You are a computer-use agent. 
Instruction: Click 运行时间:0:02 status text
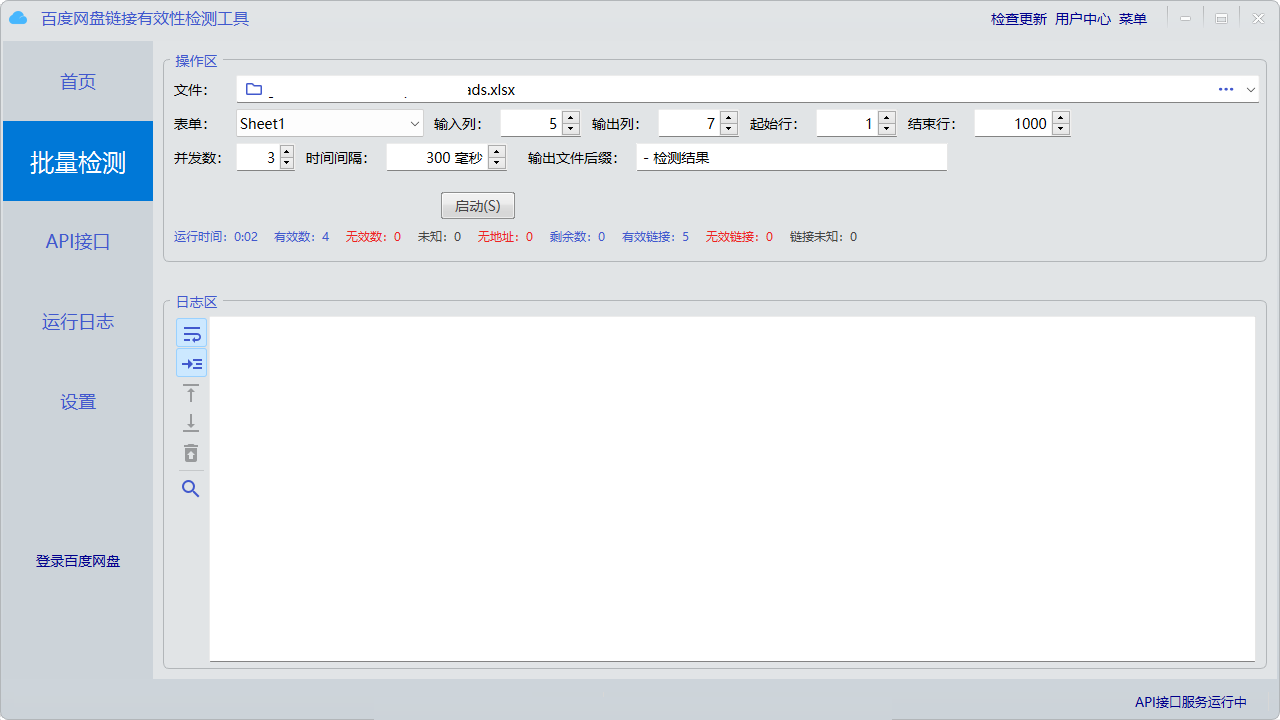tap(216, 237)
